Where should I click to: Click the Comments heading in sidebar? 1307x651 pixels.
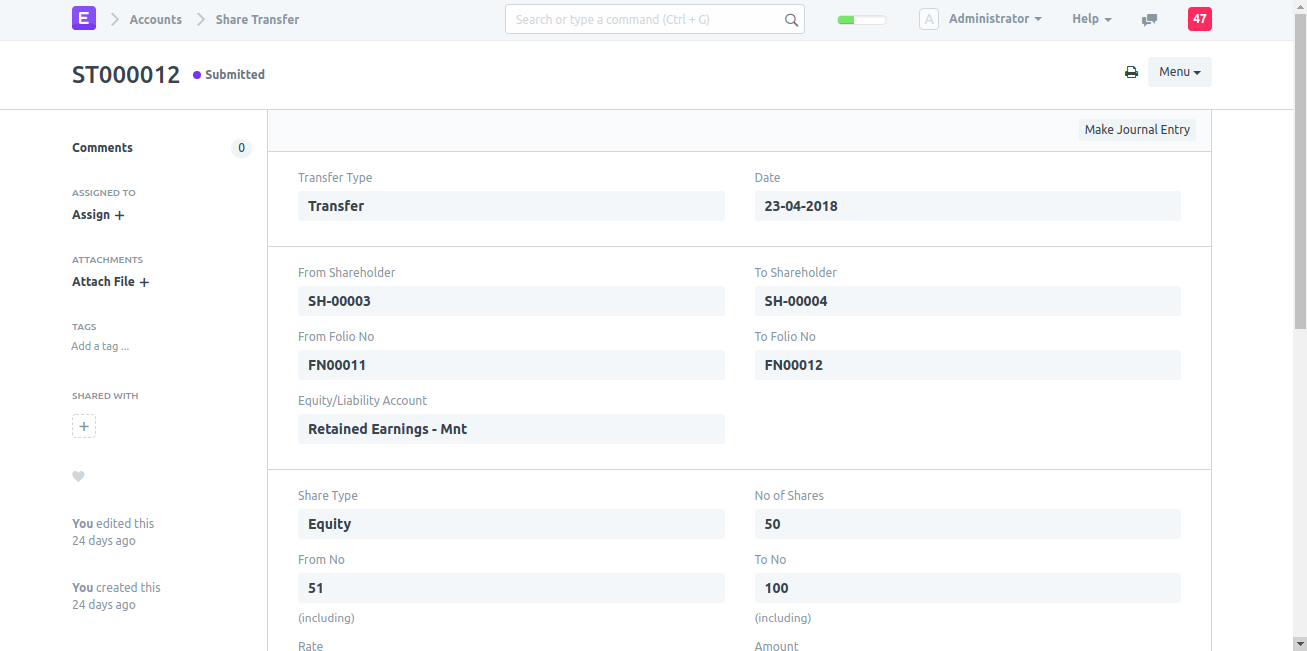102,148
